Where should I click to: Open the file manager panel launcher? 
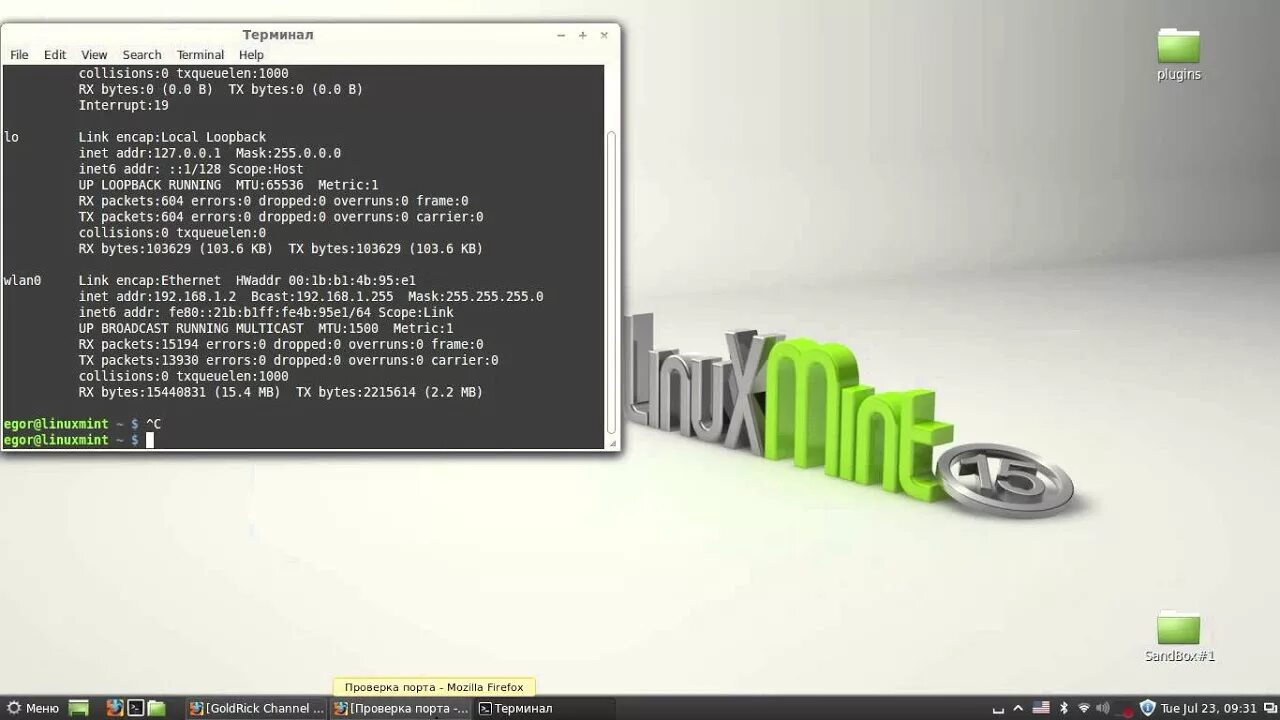click(x=157, y=708)
